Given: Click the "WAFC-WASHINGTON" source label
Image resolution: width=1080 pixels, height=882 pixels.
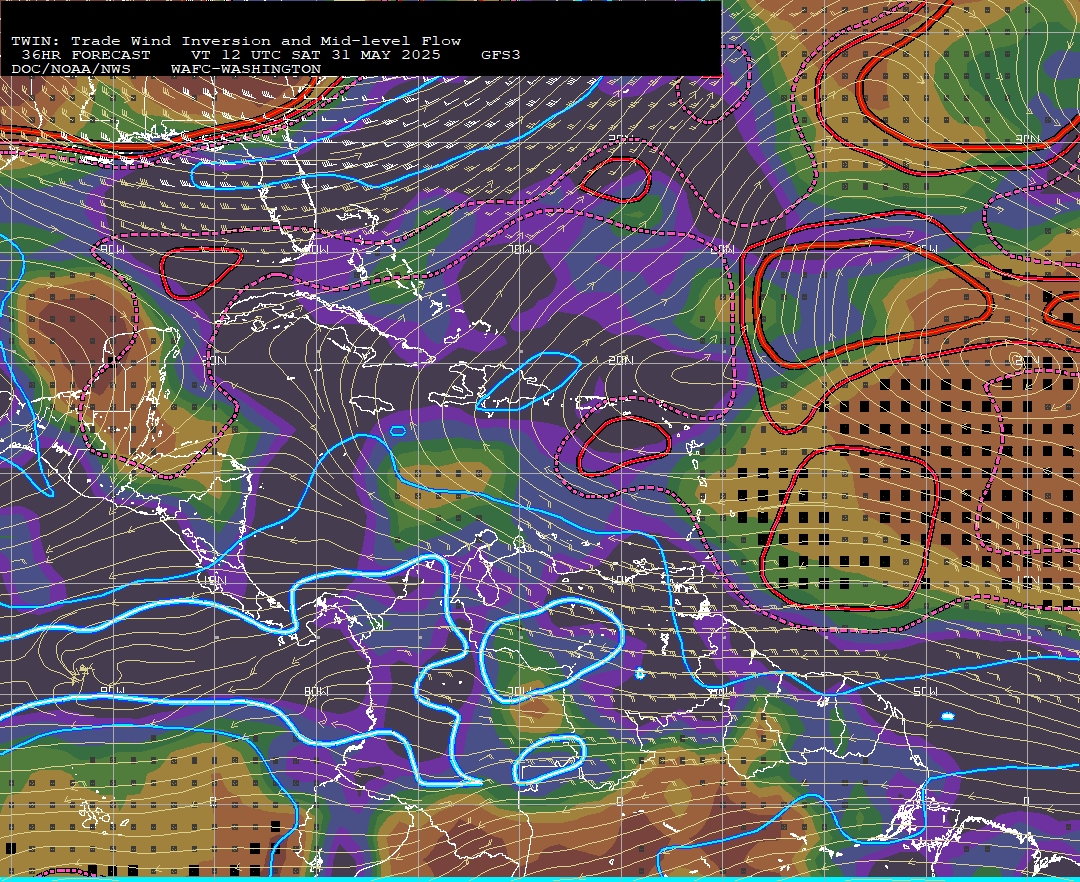Looking at the screenshot, I should click(246, 69).
